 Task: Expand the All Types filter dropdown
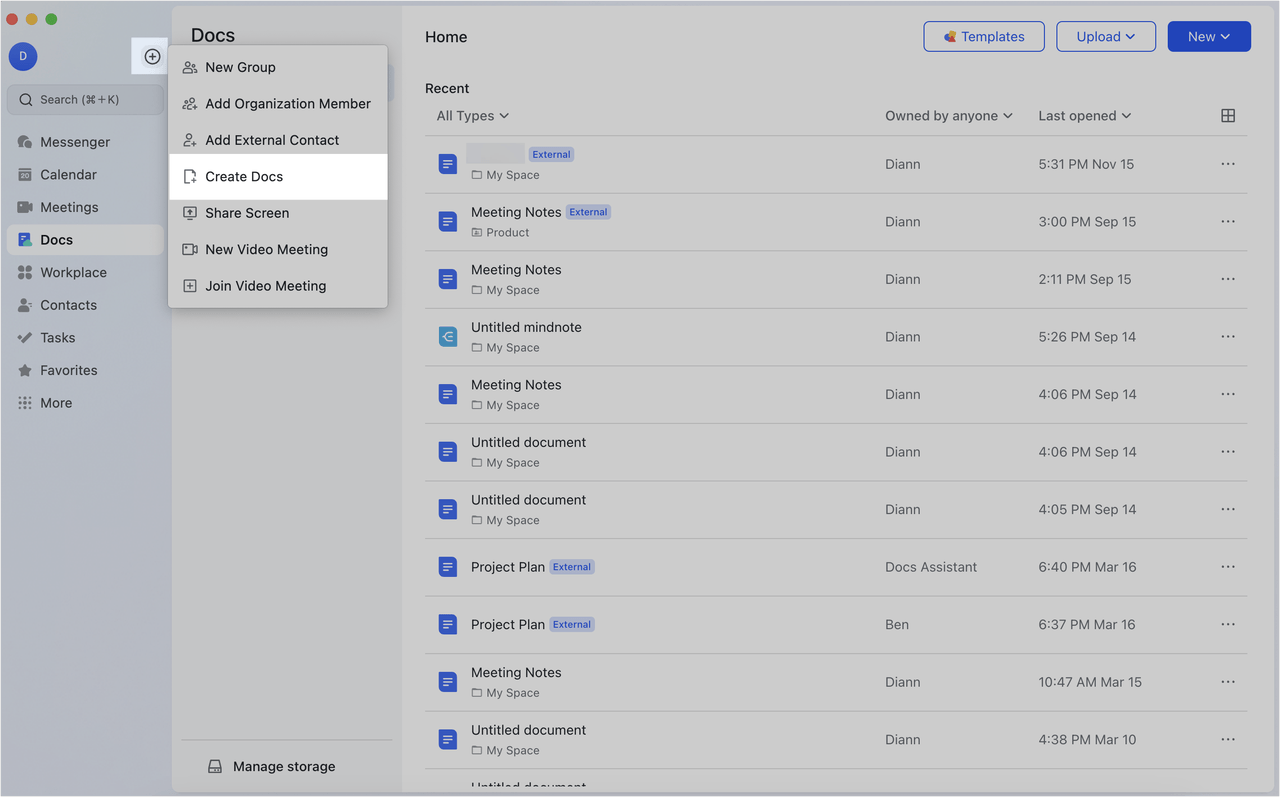(x=471, y=115)
